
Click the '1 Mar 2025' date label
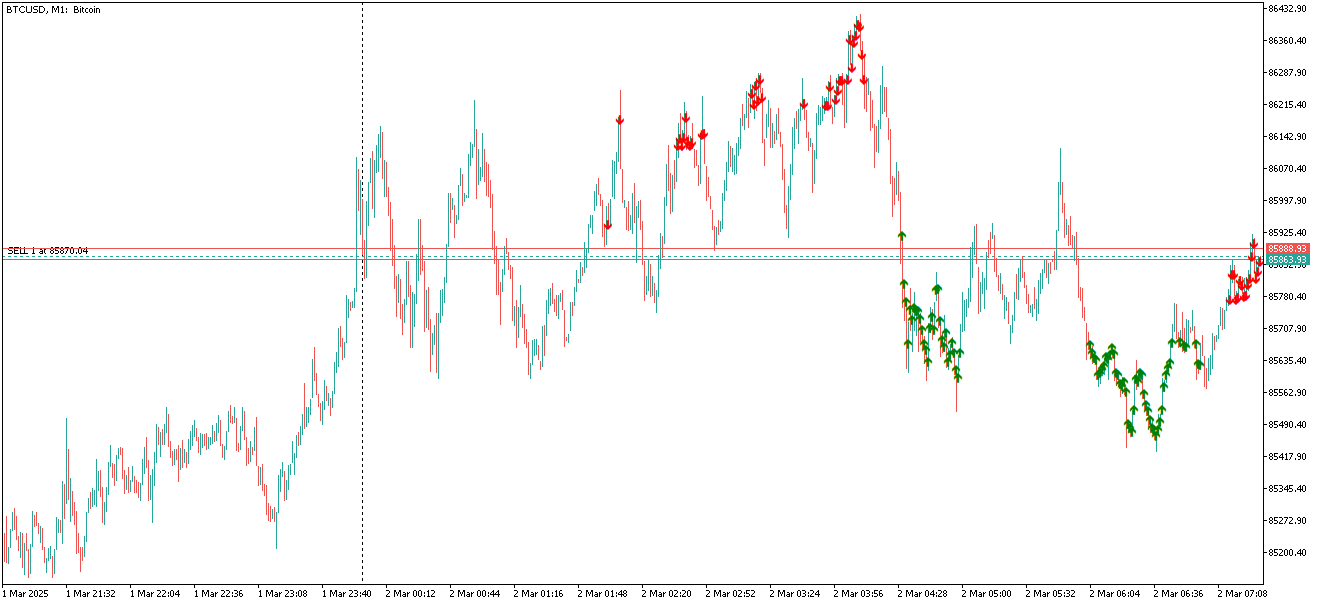click(x=25, y=593)
